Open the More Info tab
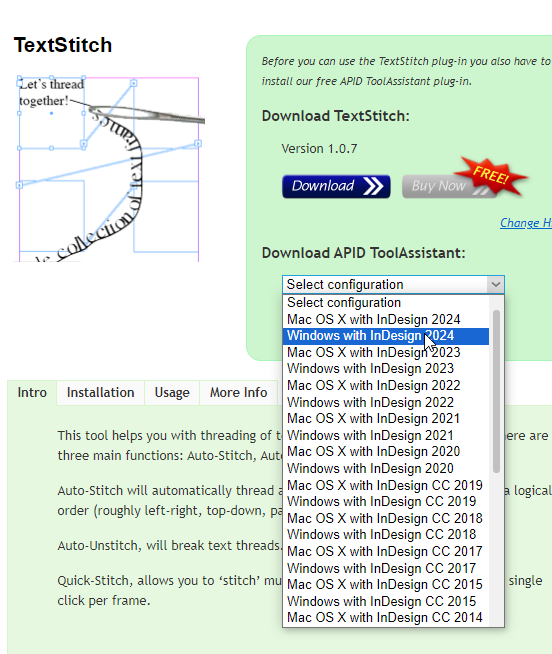The width and height of the screenshot is (552, 654). coord(238,392)
